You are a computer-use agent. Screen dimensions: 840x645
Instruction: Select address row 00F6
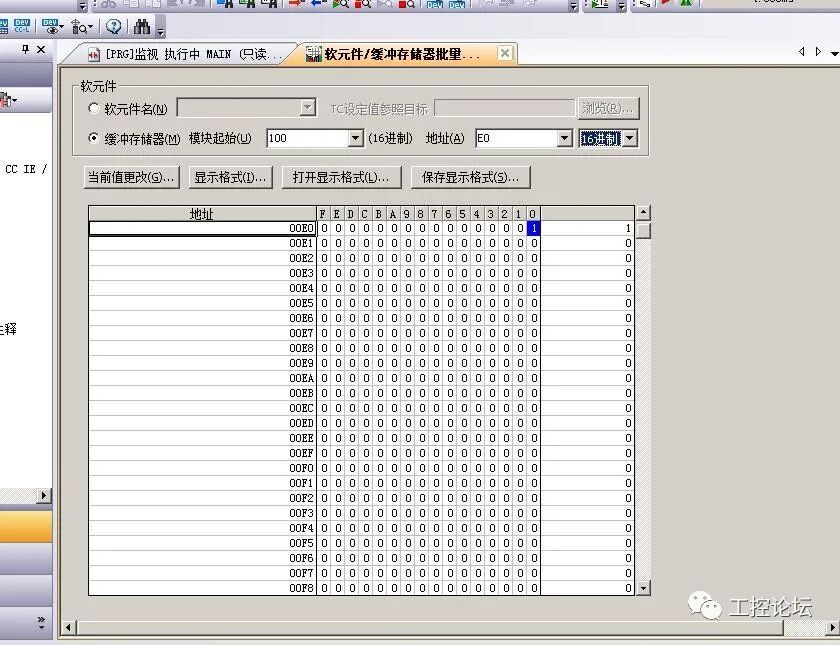[202, 558]
